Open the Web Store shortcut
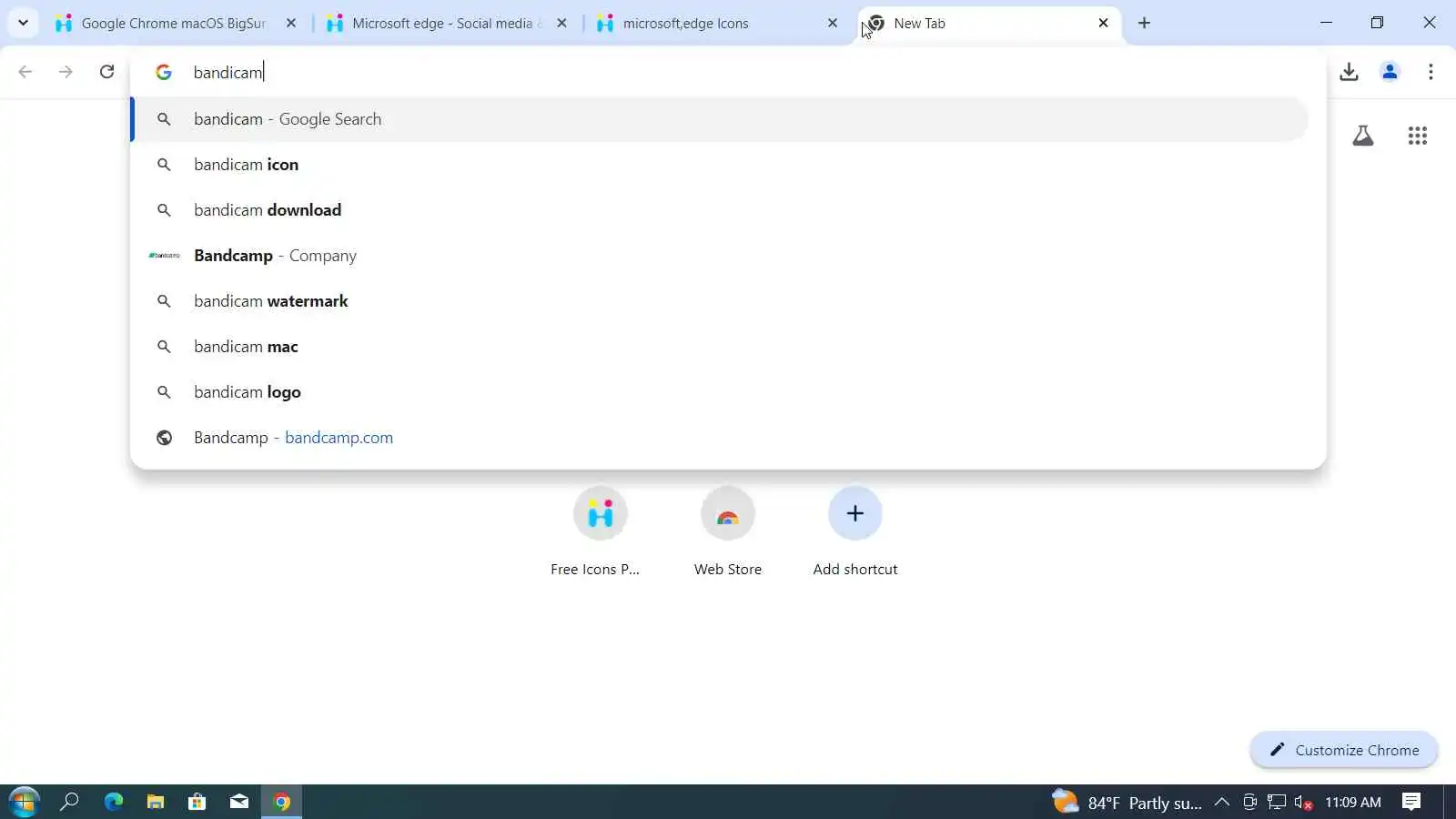This screenshot has height=819, width=1456. click(x=728, y=532)
